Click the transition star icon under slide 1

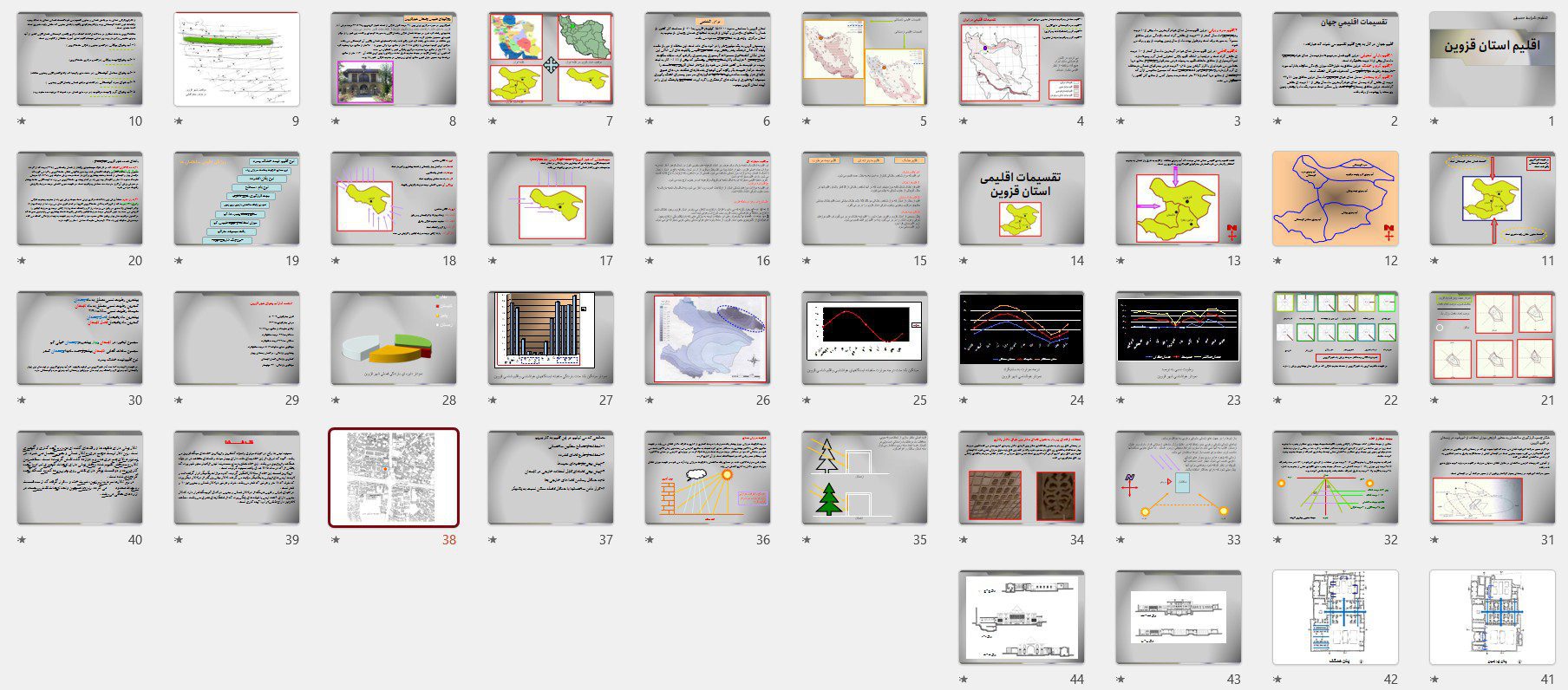[x=1434, y=121]
